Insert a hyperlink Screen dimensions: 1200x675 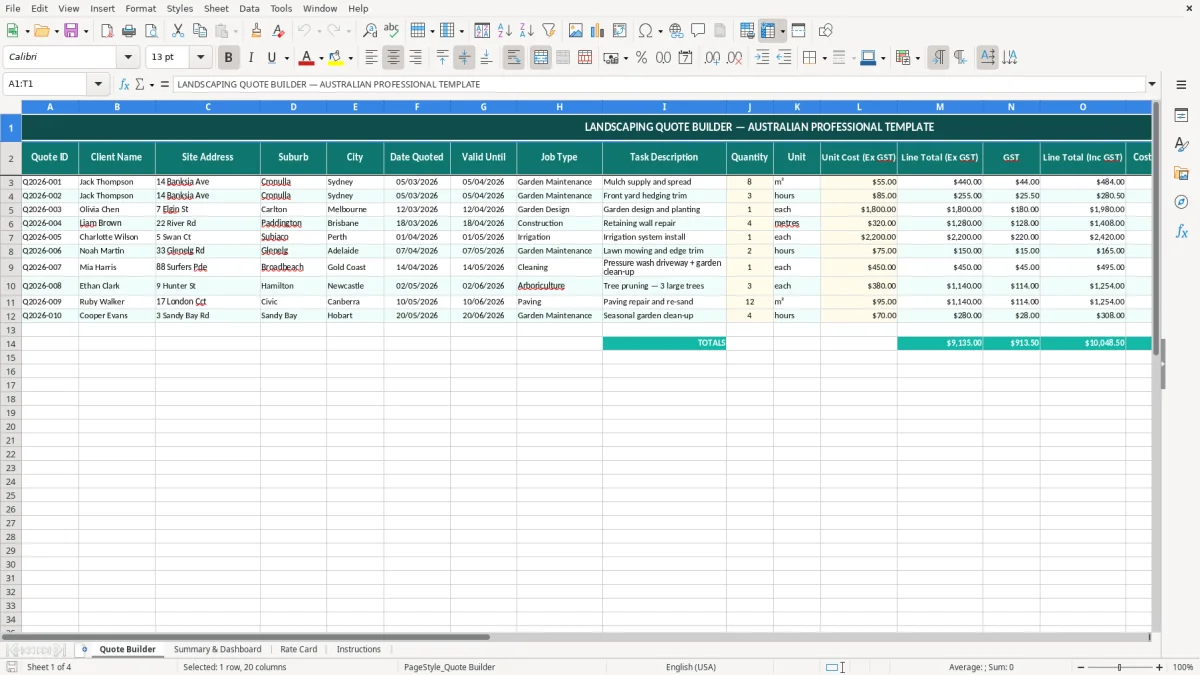(676, 31)
